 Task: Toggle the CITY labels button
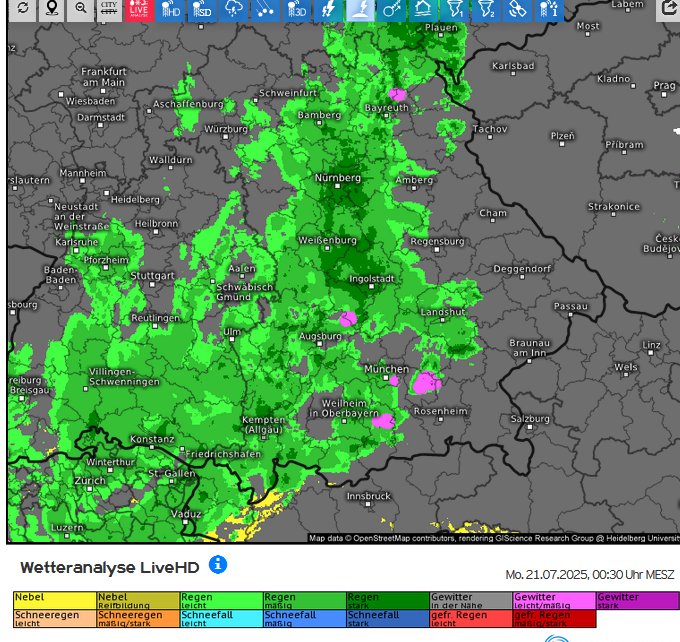point(109,10)
